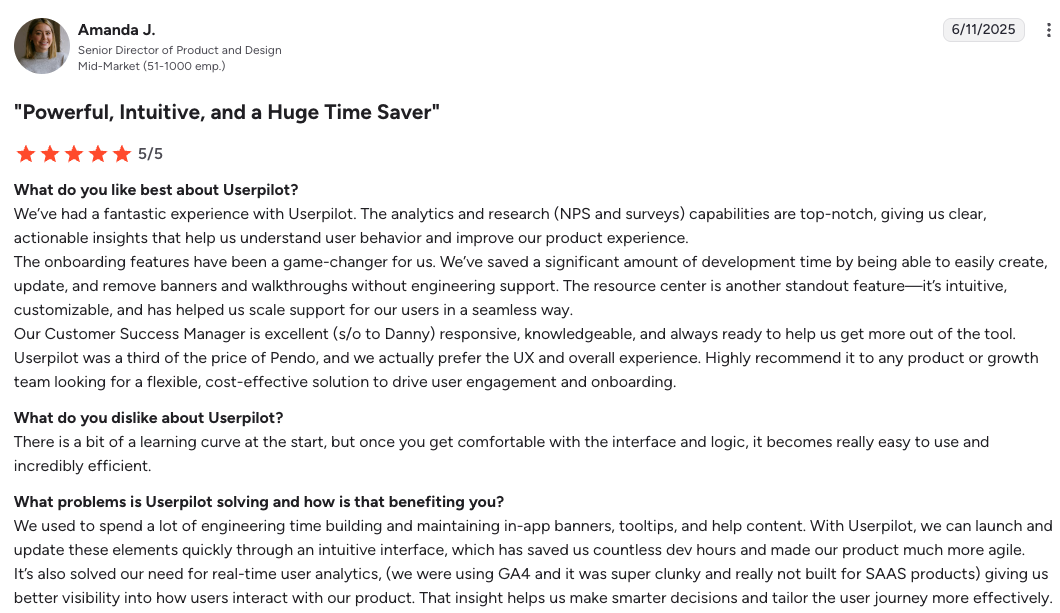Click the 5/5 rating score text
The image size is (1060, 613).
(150, 154)
